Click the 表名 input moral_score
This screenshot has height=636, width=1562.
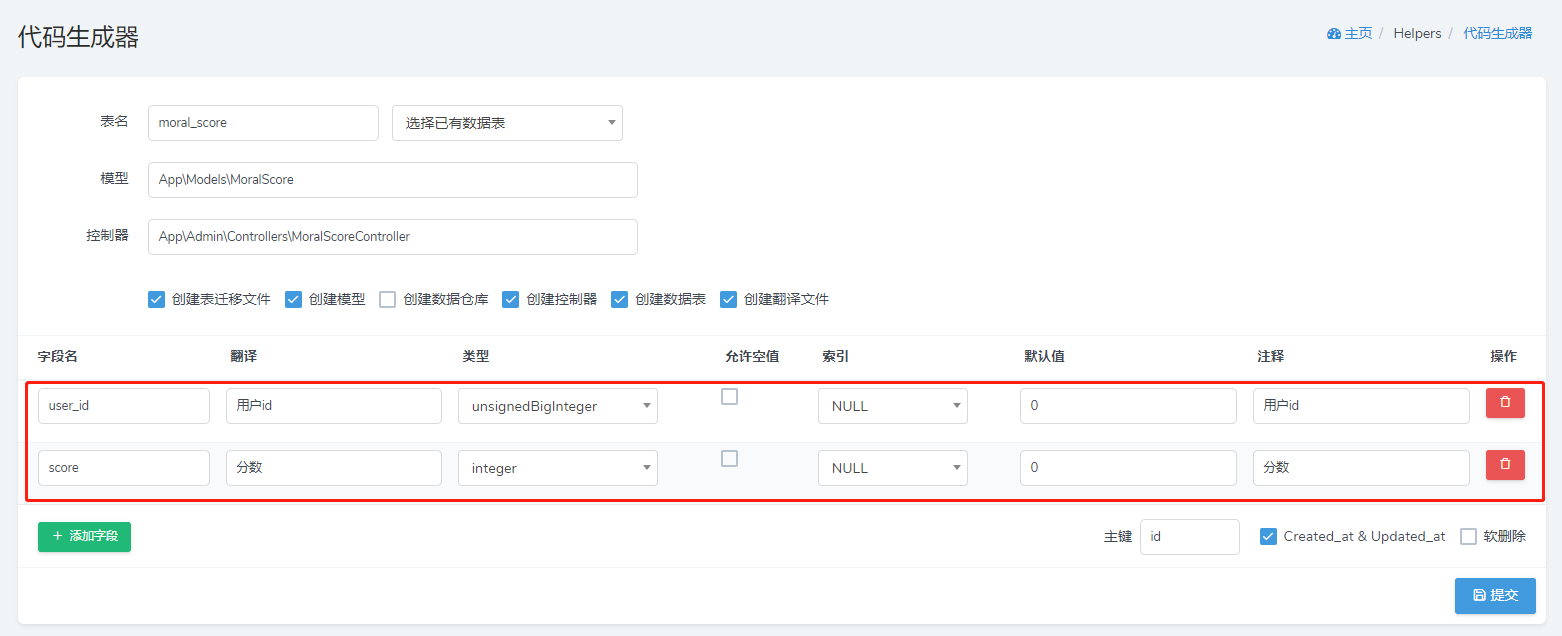(263, 123)
